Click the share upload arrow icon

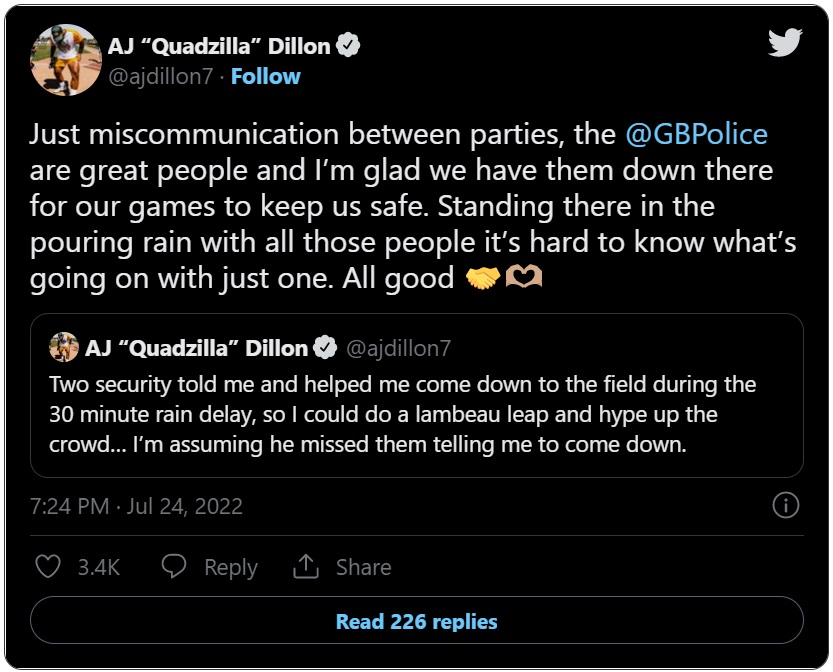tap(305, 566)
